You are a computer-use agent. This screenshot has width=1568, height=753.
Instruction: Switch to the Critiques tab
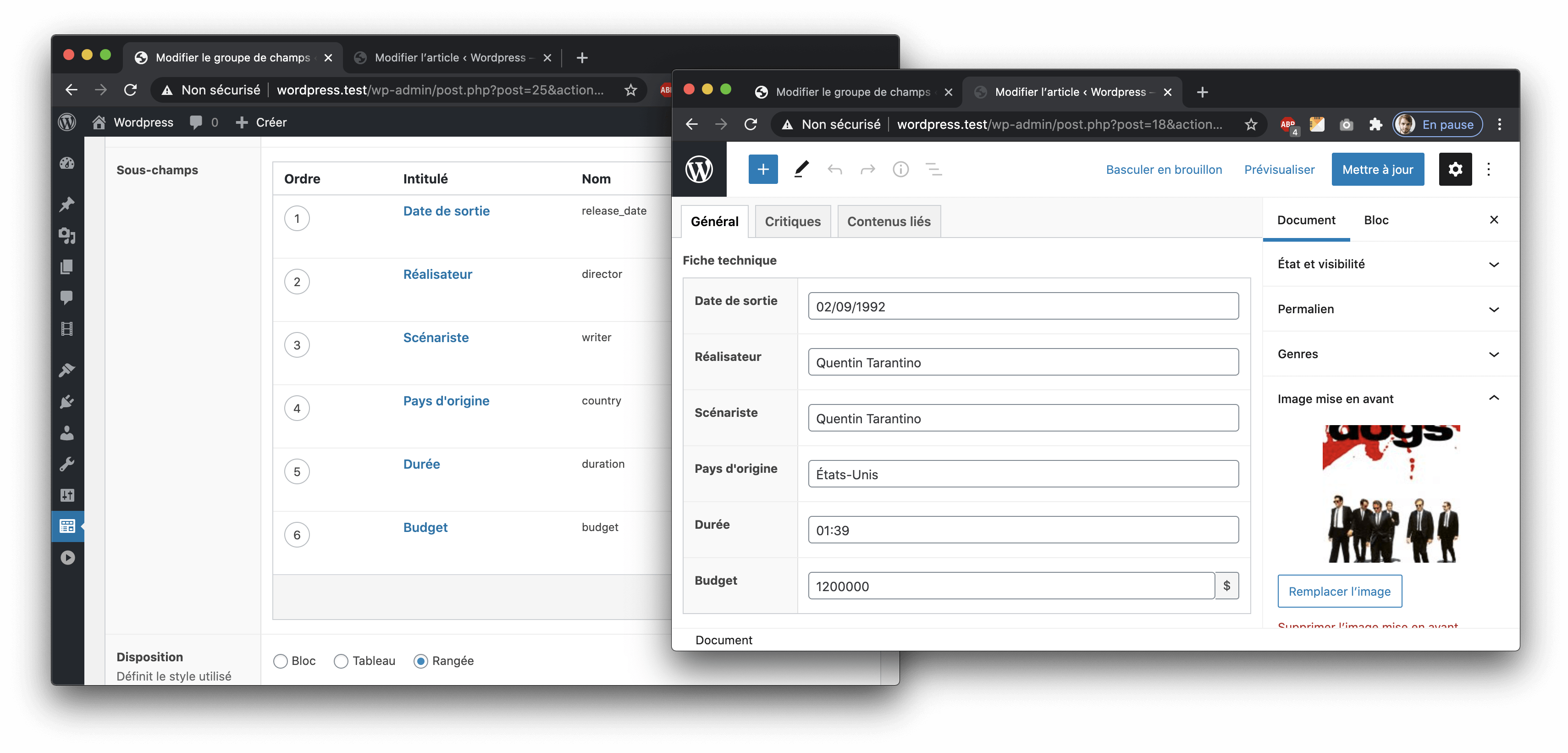(793, 221)
